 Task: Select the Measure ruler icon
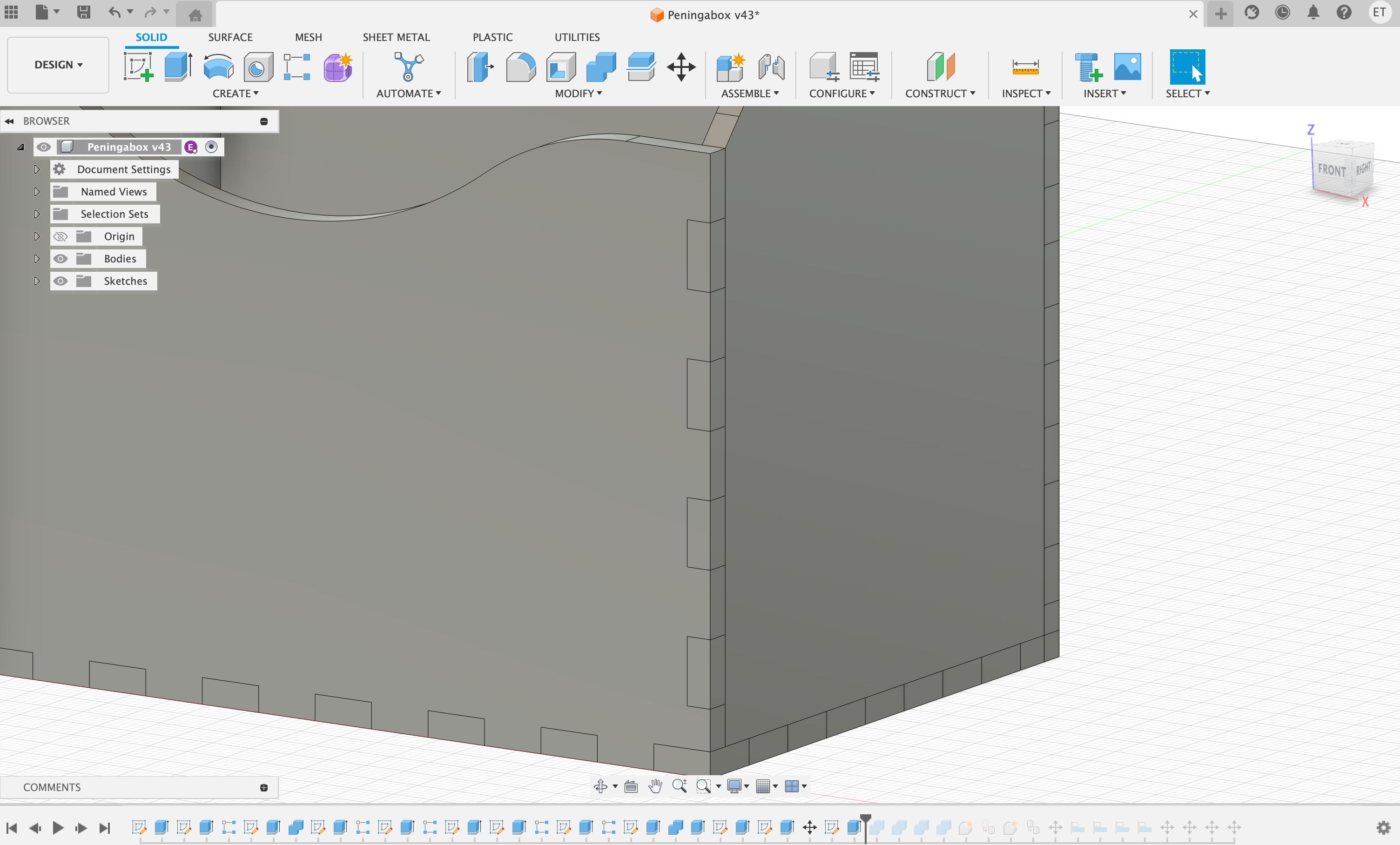(x=1026, y=67)
